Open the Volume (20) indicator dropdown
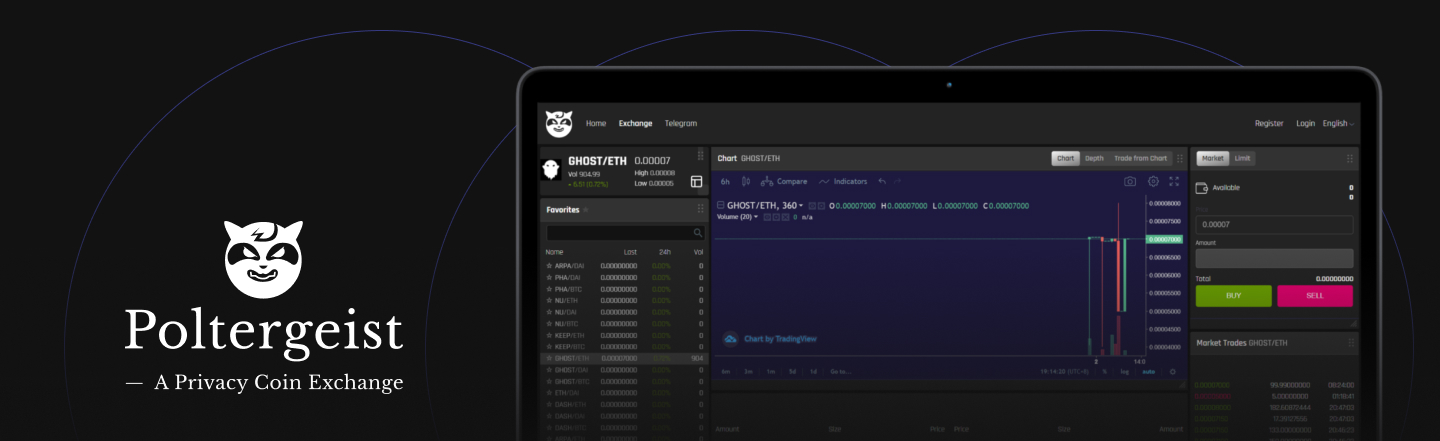The width and height of the screenshot is (1440, 441). pyautogui.click(x=738, y=217)
